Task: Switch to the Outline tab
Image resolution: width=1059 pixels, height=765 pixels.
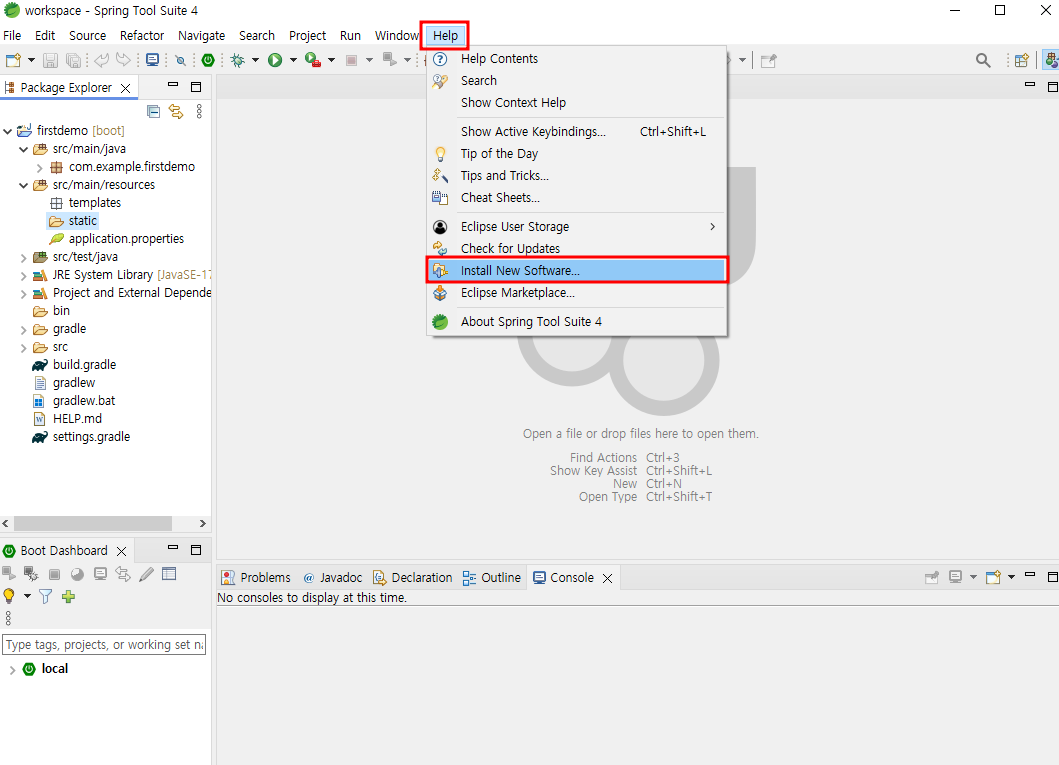Action: [492, 578]
